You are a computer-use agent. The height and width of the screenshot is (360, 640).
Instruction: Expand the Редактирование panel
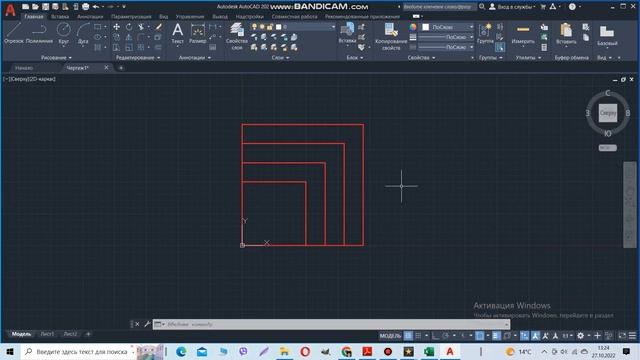coord(138,58)
